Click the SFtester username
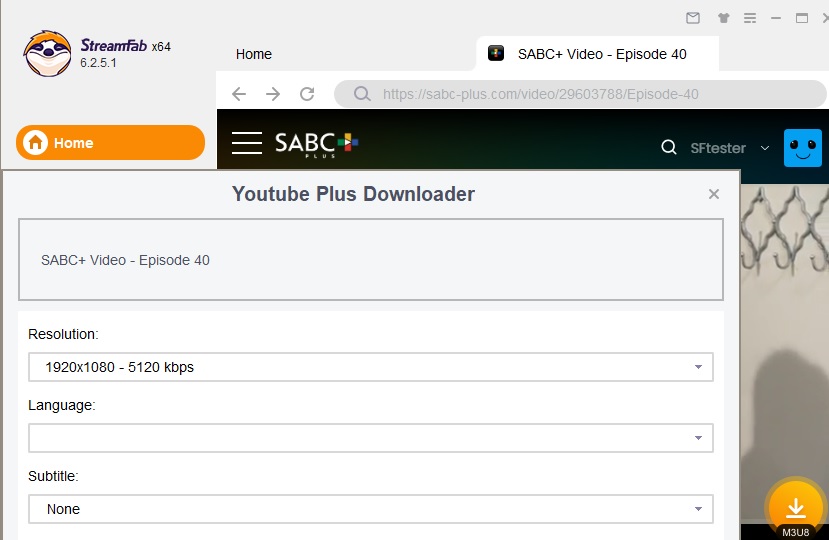 pos(718,148)
